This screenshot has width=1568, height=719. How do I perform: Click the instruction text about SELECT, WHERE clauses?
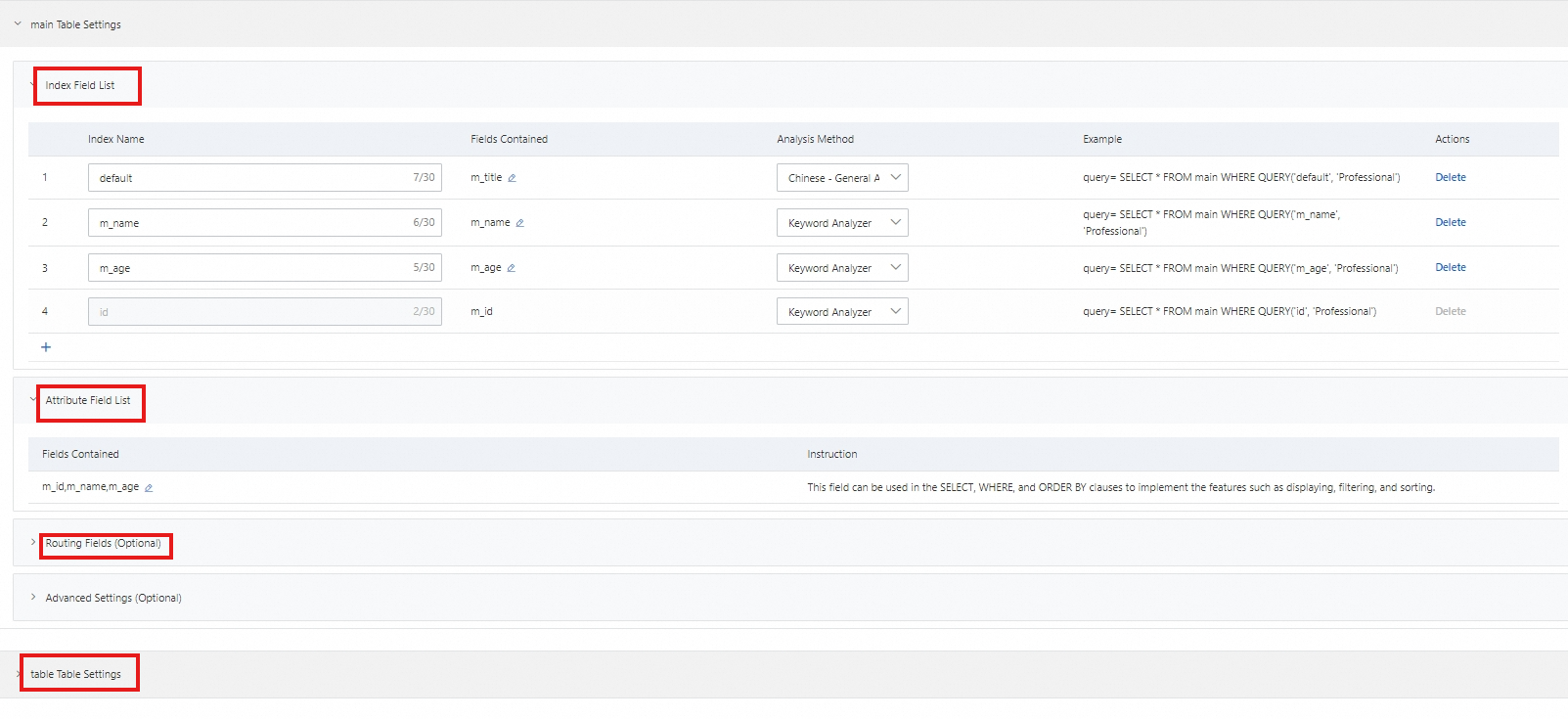(x=1121, y=487)
